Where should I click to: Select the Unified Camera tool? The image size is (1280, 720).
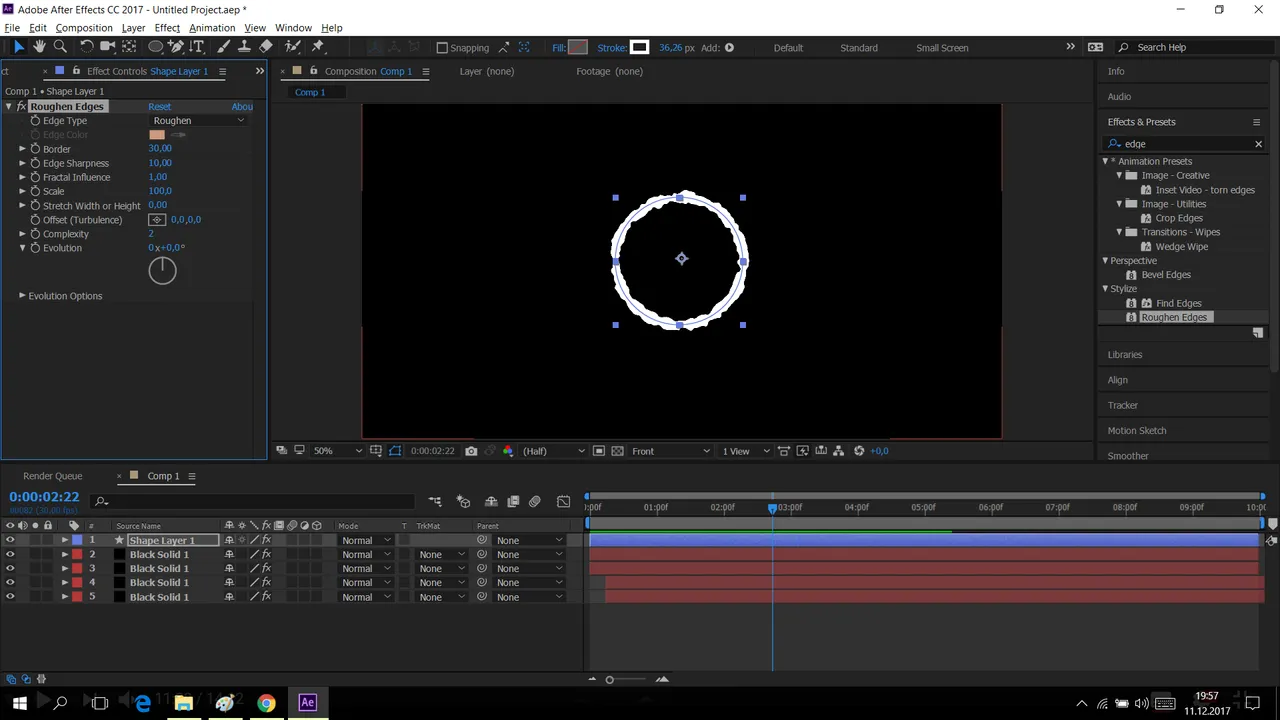coord(108,47)
